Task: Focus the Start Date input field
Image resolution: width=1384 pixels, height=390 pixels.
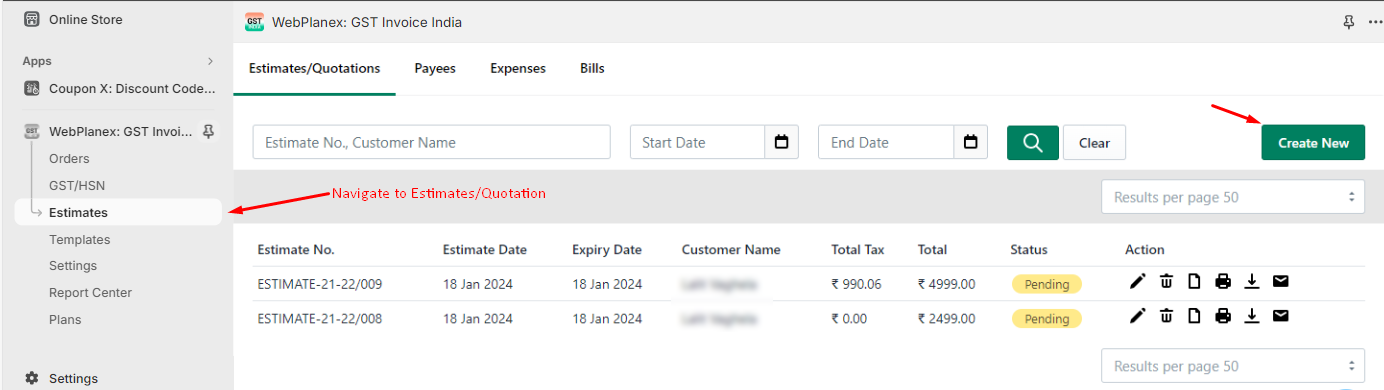Action: [698, 142]
